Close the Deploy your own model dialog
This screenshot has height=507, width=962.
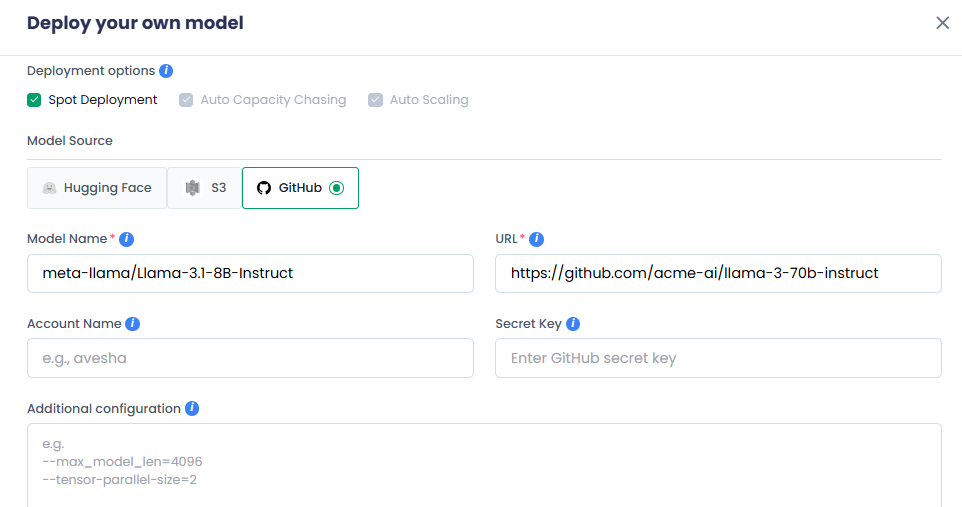pos(942,23)
